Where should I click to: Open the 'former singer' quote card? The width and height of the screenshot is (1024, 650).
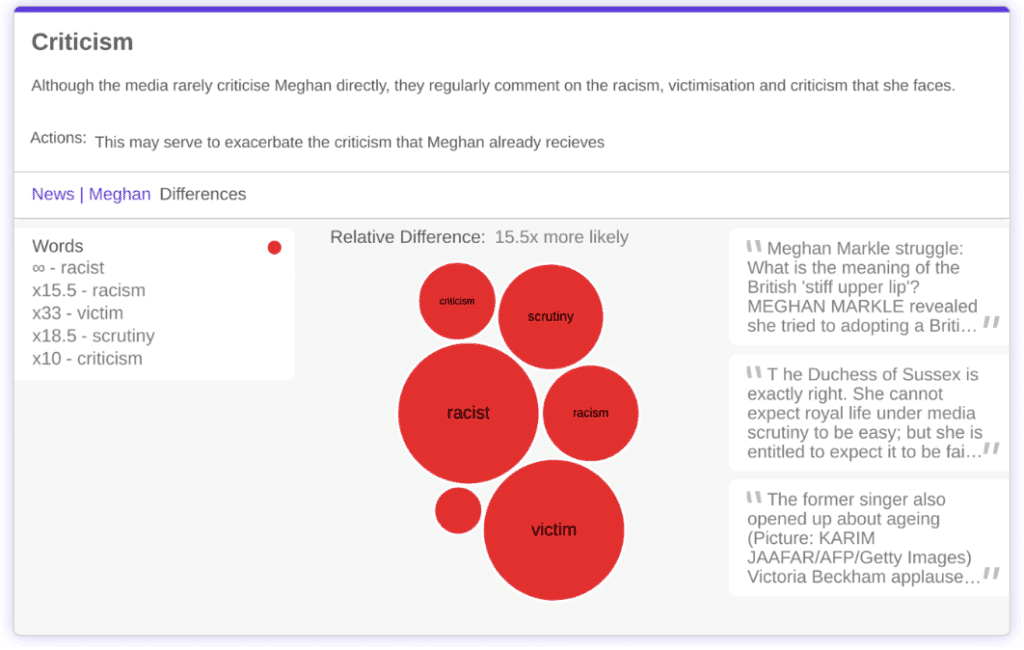[868, 538]
